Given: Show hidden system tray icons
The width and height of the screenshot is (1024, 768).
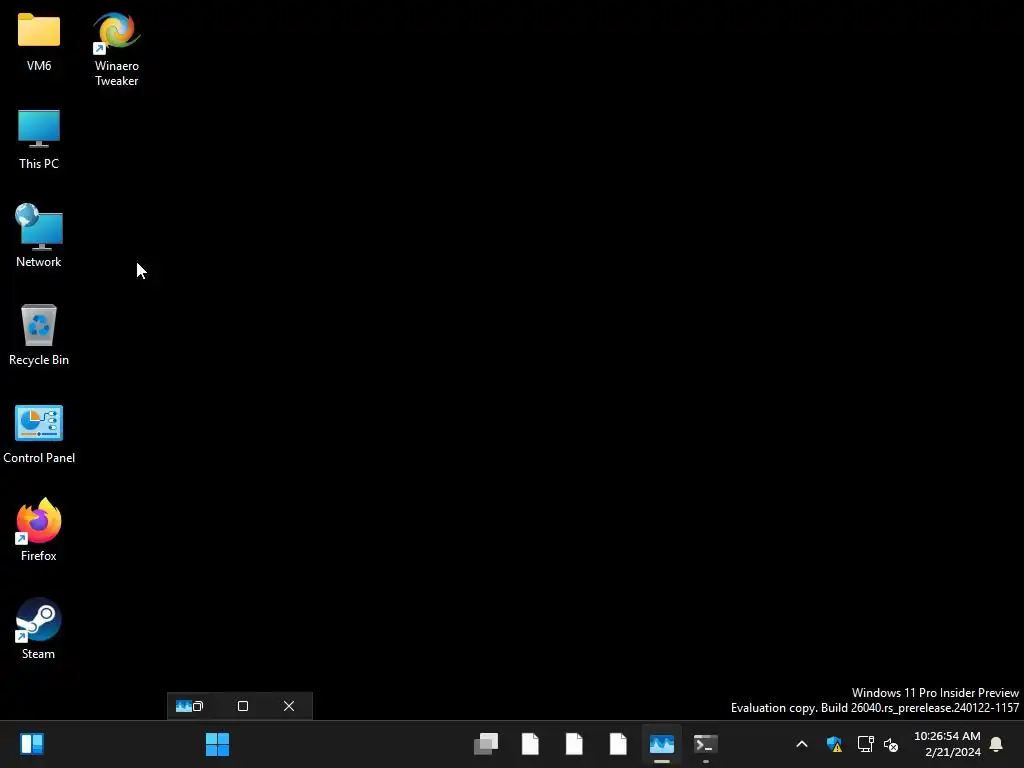Looking at the screenshot, I should click(x=802, y=744).
